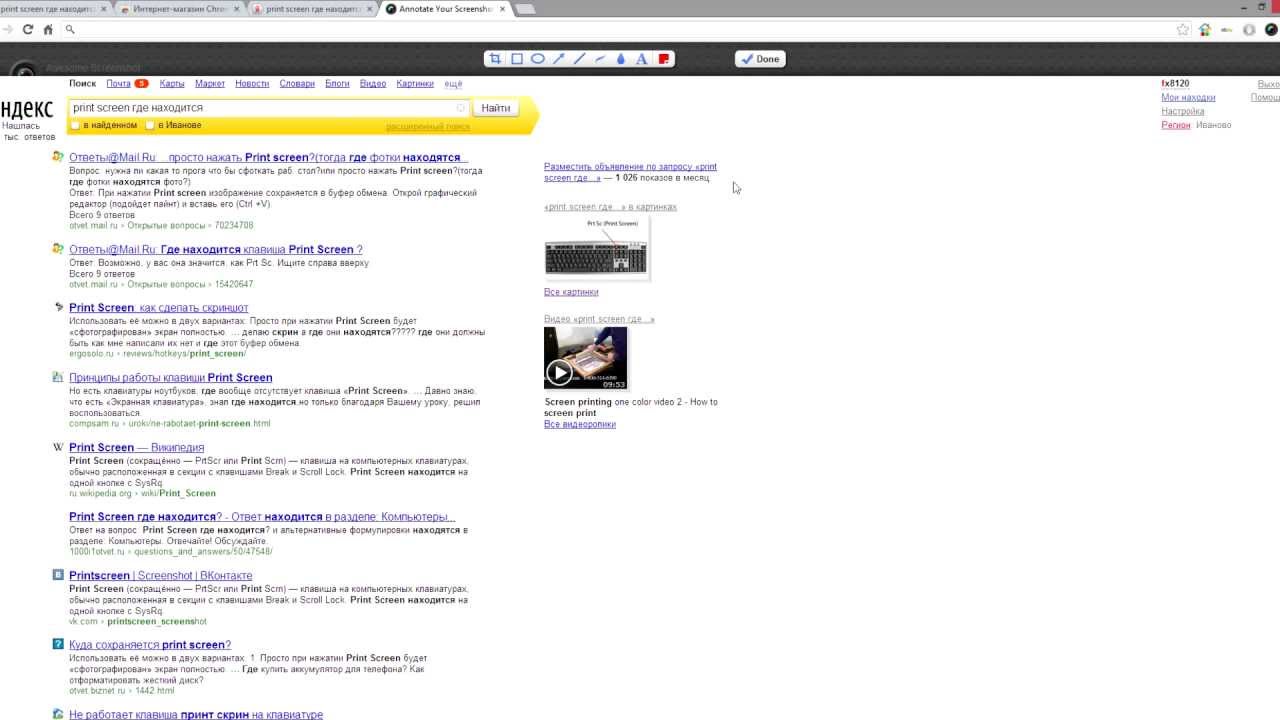The width and height of the screenshot is (1280, 720).
Task: Reload the page with browser refresh icon
Action: [x=28, y=30]
